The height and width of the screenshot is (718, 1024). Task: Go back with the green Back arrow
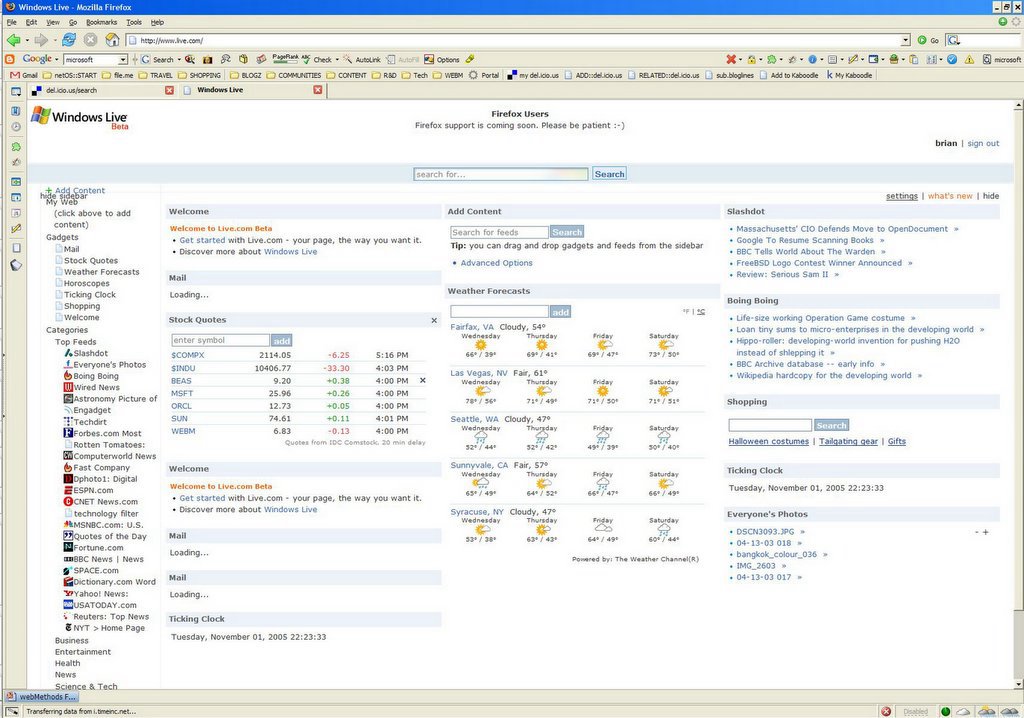tap(13, 41)
